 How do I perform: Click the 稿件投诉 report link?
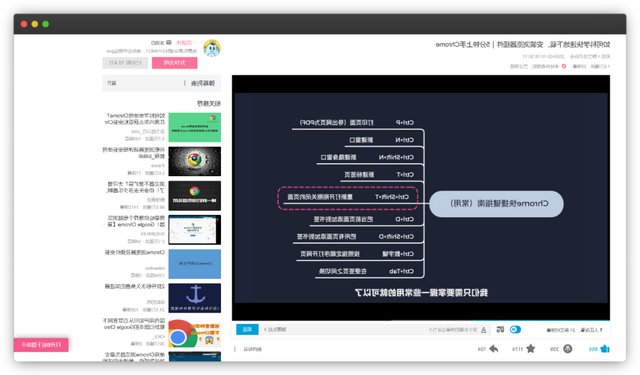click(253, 349)
